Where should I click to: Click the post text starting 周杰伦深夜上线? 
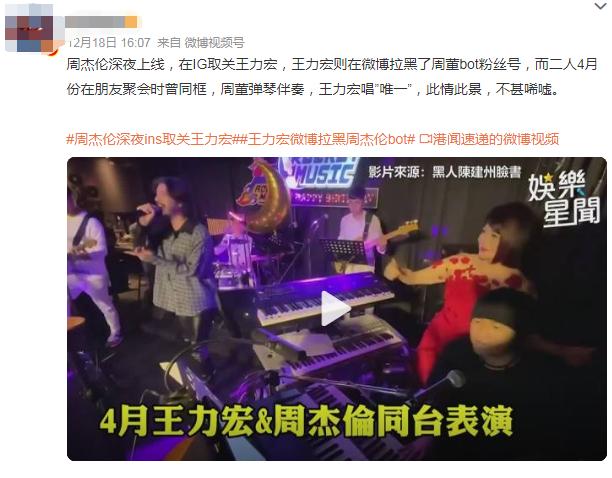pos(332,76)
